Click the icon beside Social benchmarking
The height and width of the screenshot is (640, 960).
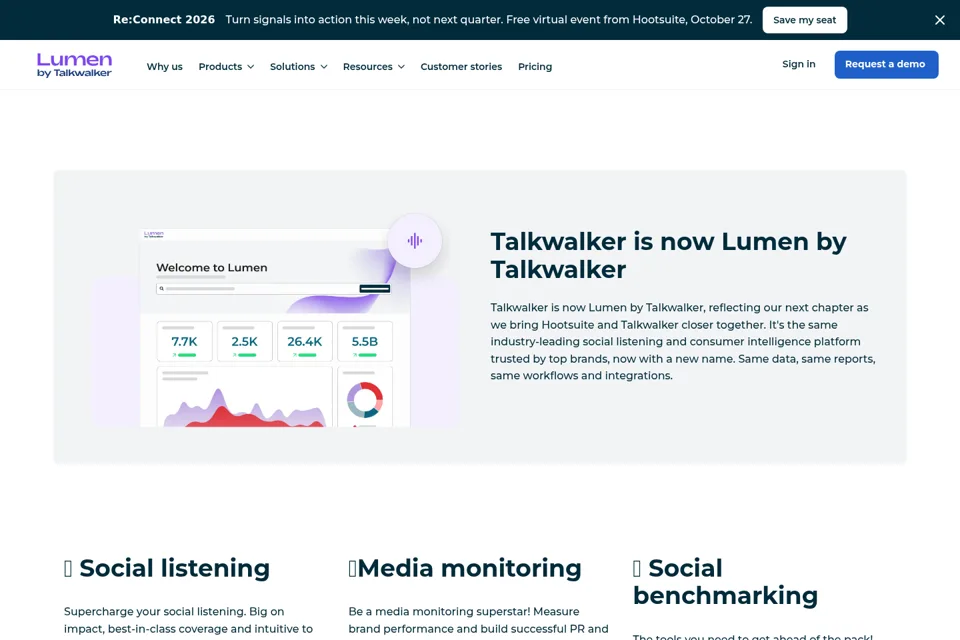(x=637, y=568)
